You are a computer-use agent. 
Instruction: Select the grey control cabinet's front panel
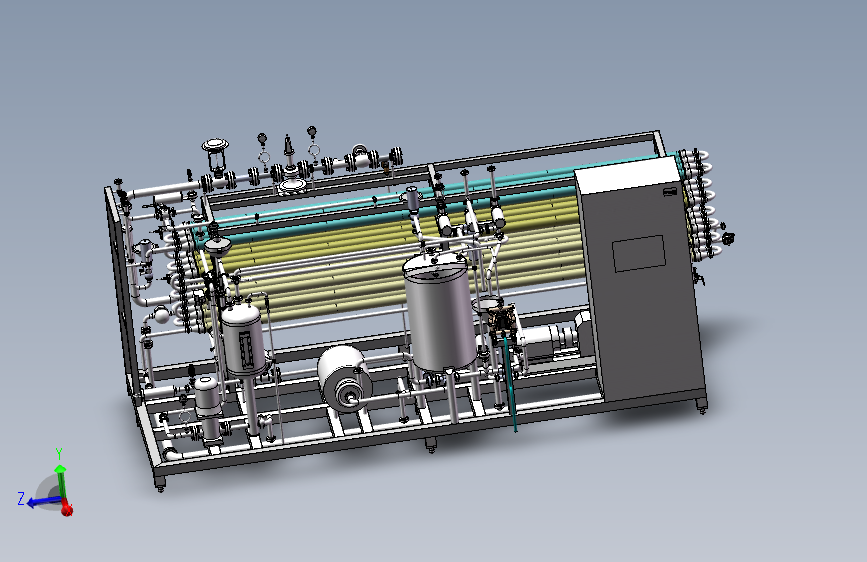645,288
